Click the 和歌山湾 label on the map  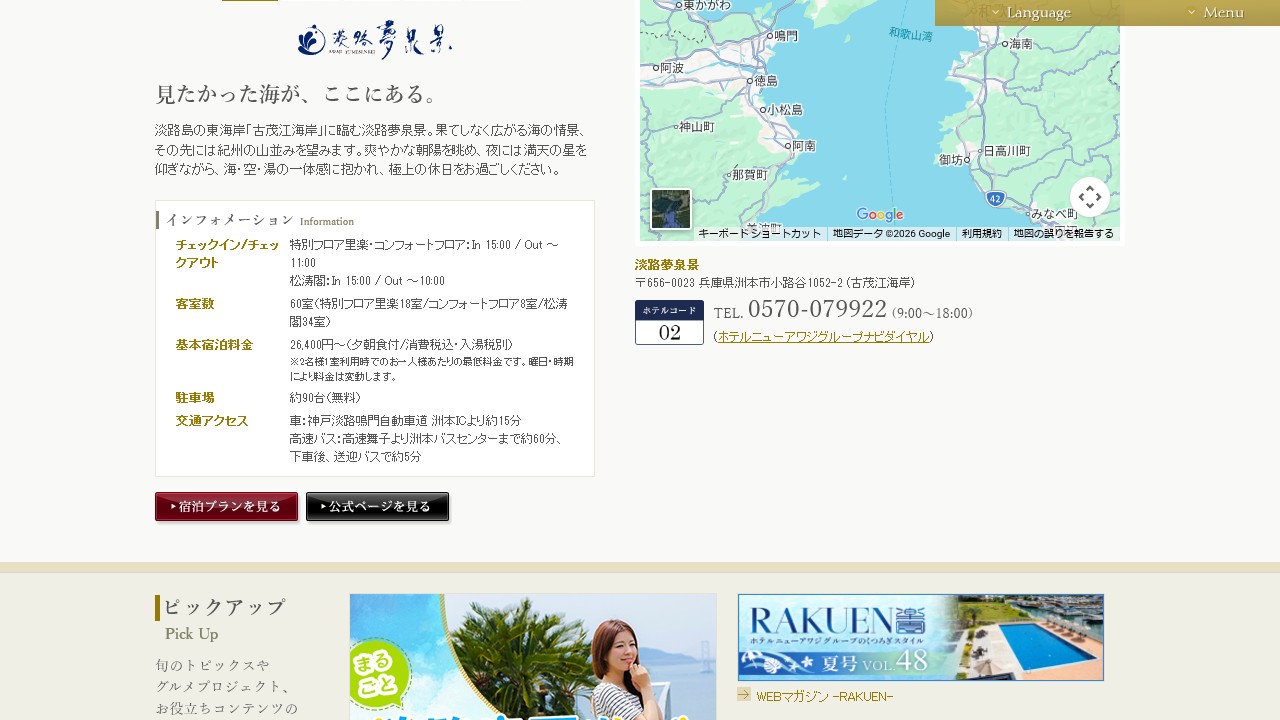pos(911,35)
